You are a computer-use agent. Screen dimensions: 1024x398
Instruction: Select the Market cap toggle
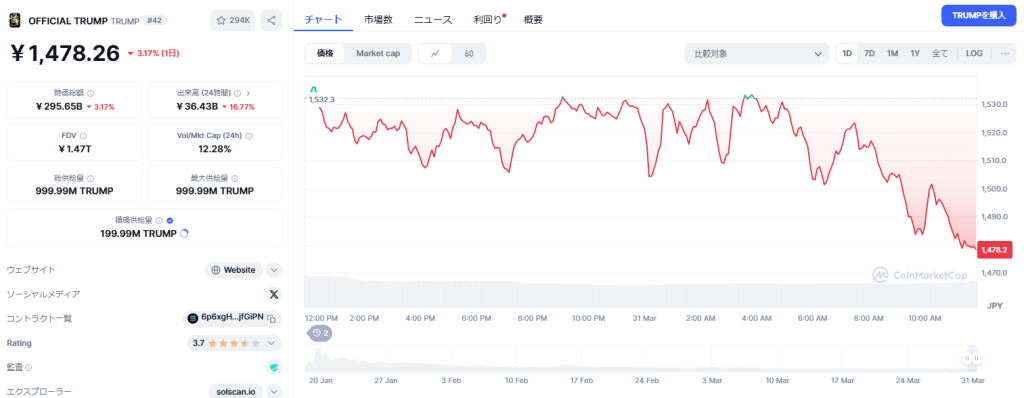[x=377, y=54]
